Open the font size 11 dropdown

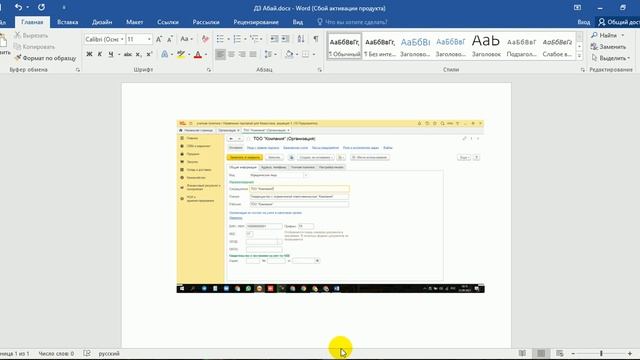tap(149, 39)
